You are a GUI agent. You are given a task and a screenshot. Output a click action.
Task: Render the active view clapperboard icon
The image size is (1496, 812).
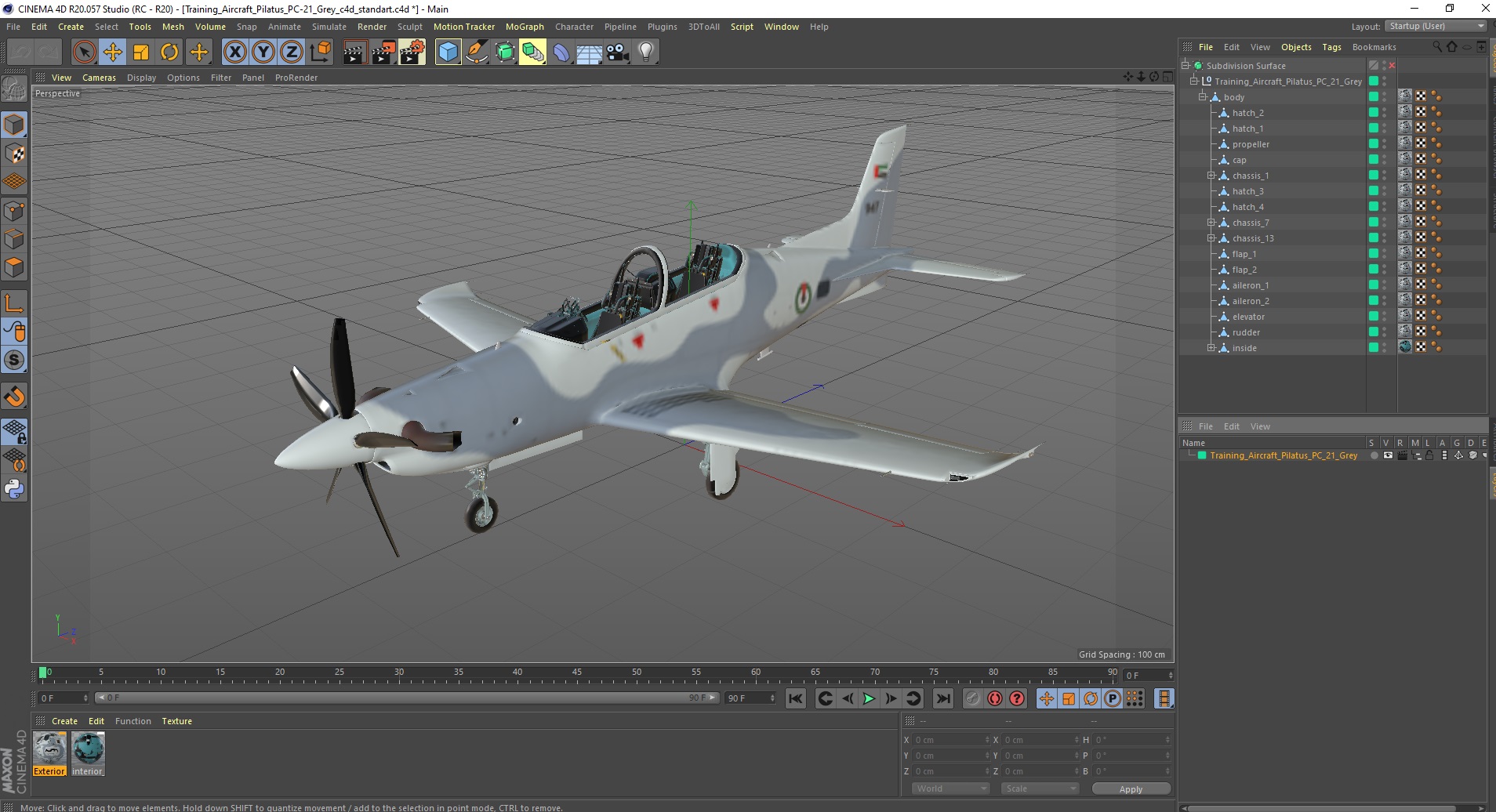point(354,53)
